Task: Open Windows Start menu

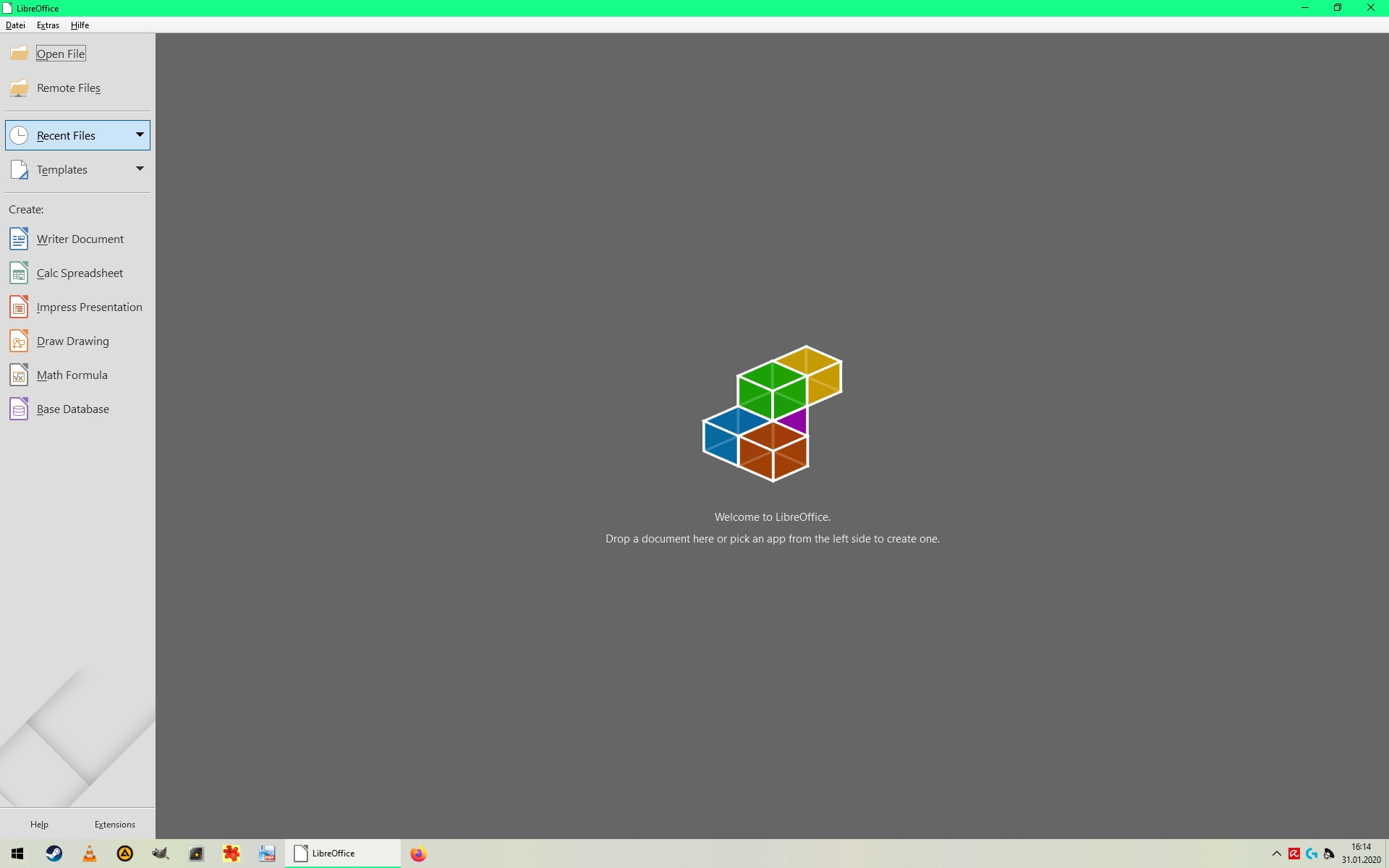Action: [x=17, y=854]
